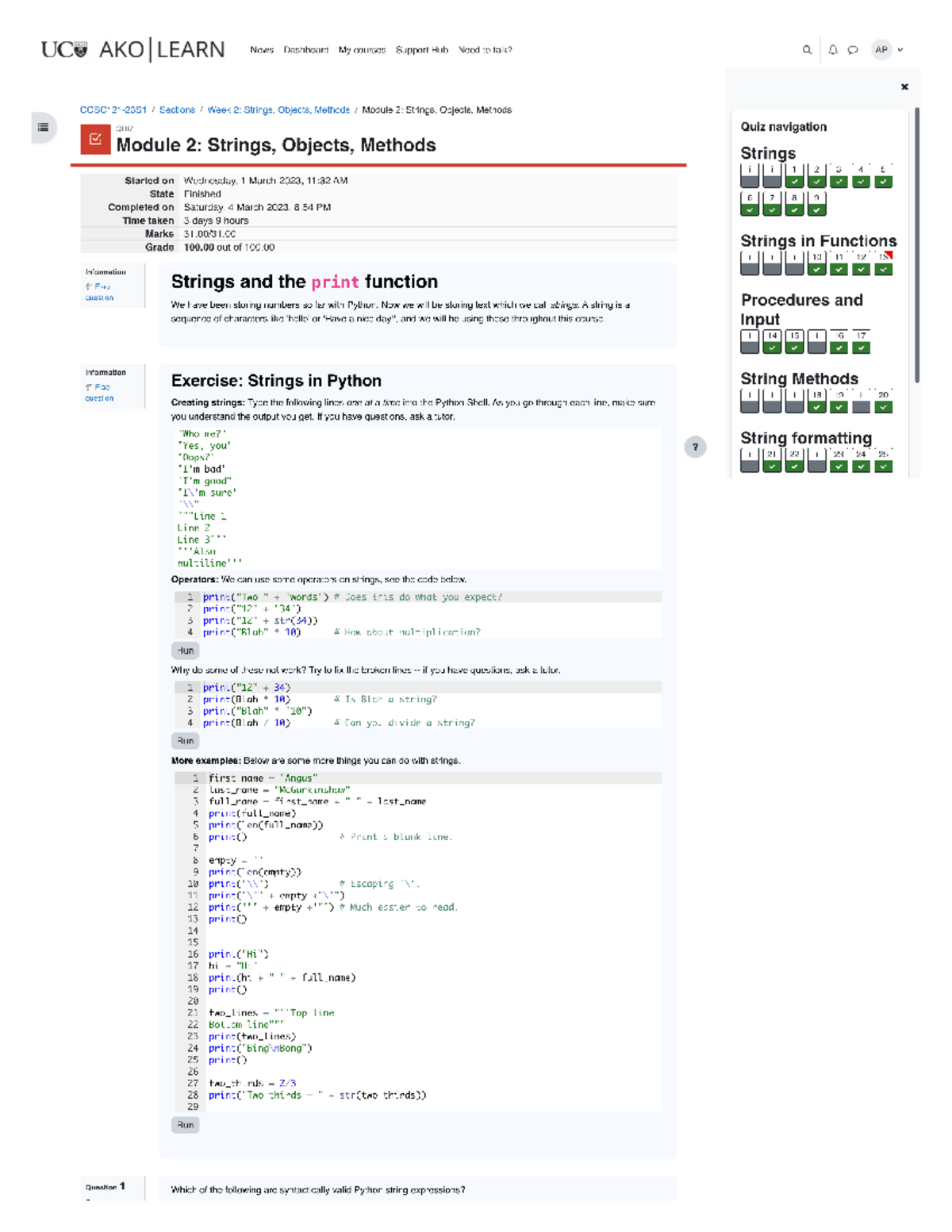This screenshot has height=1232, width=952.
Task: Run the first Operators code block
Action: click(x=185, y=651)
